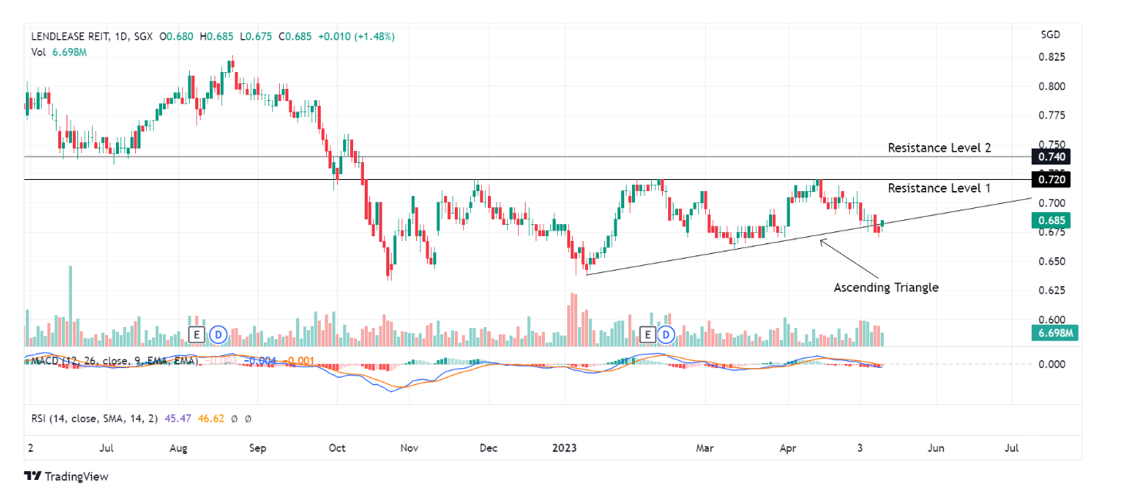Click the 6.698M volume axis label
Screen dimensions: 1137x497
point(1053,334)
